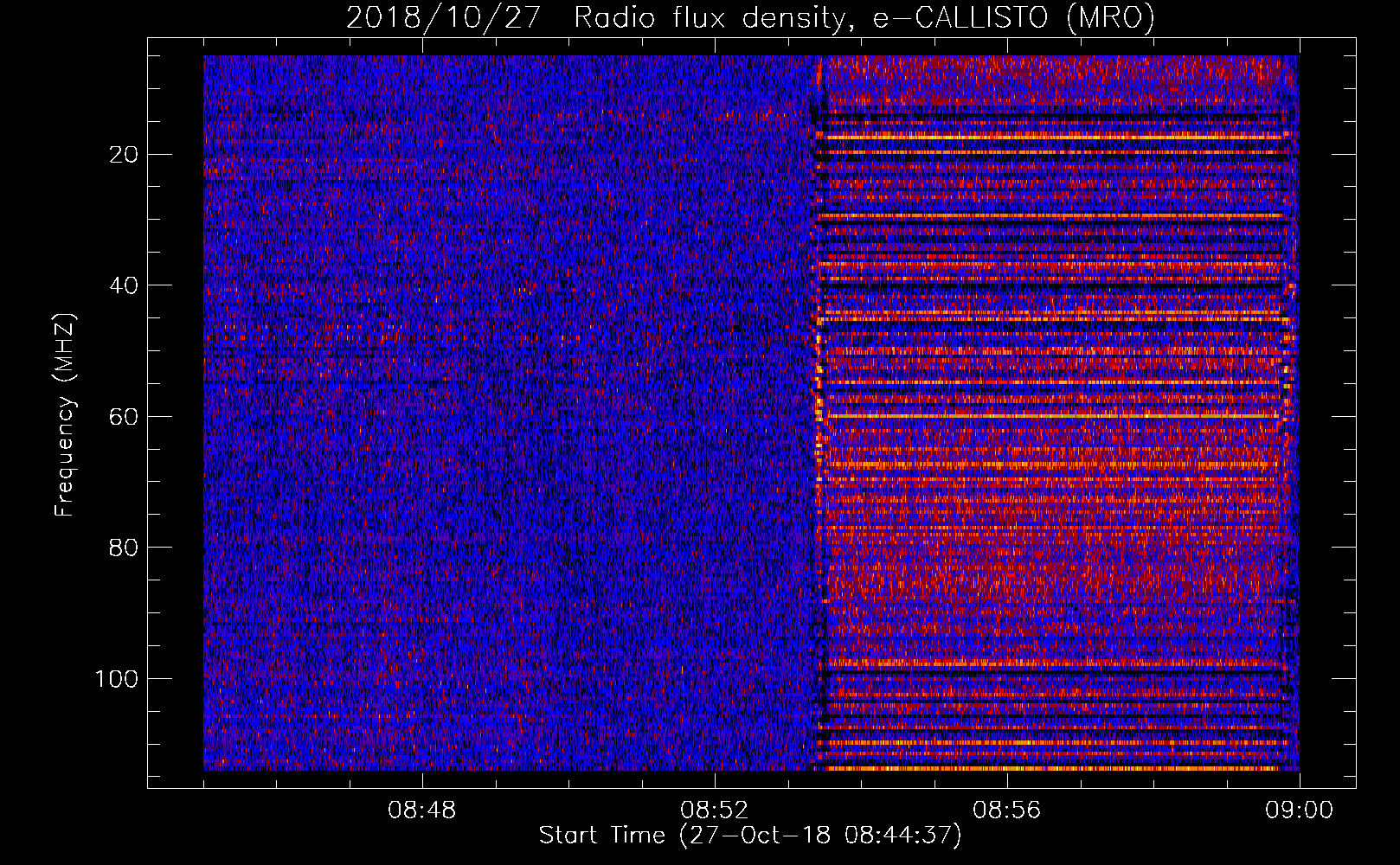Click the 08:48 time tick label
The height and width of the screenshot is (865, 1400).
(x=421, y=811)
